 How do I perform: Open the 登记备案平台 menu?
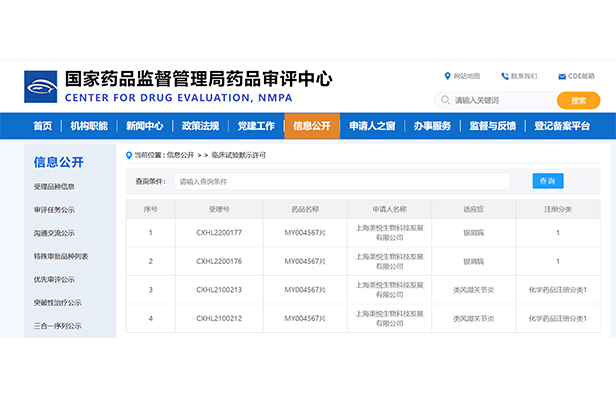click(562, 126)
